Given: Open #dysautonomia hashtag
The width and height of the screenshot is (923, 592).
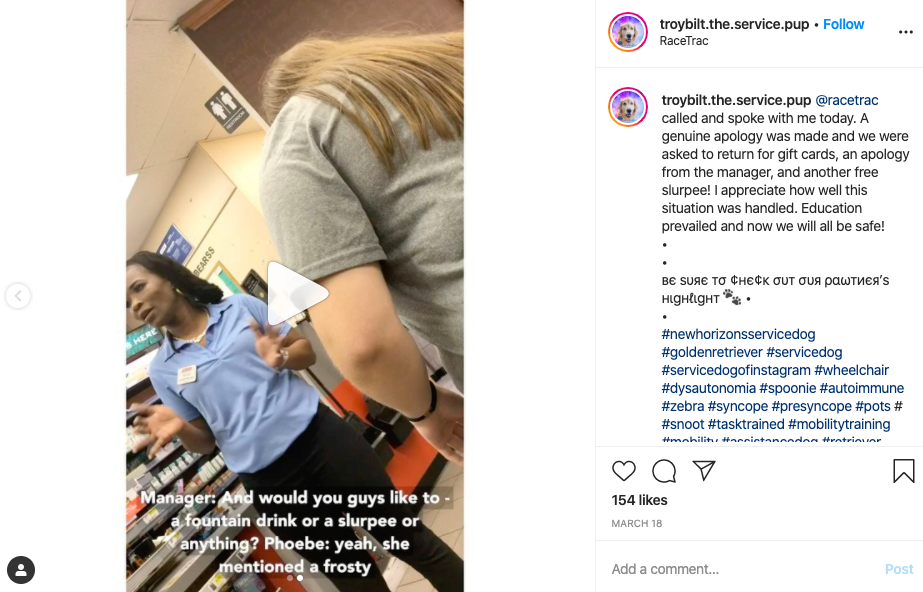Looking at the screenshot, I should (x=708, y=388).
